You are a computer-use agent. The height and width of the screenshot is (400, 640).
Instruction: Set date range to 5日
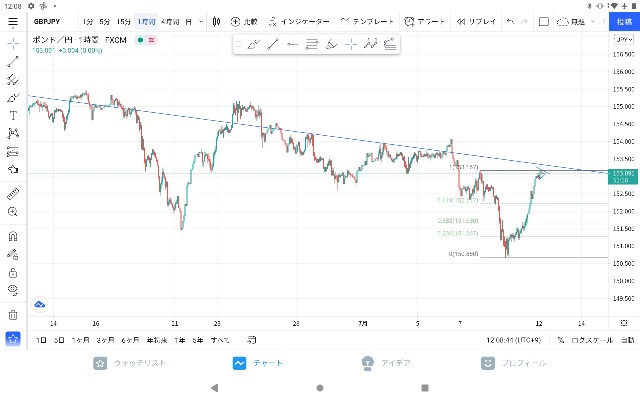pyautogui.click(x=59, y=340)
